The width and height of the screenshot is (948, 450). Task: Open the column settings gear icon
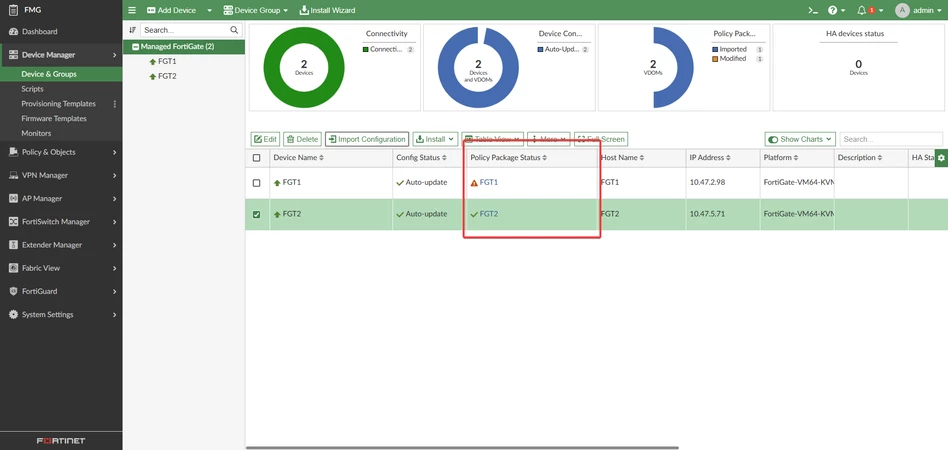point(941,158)
